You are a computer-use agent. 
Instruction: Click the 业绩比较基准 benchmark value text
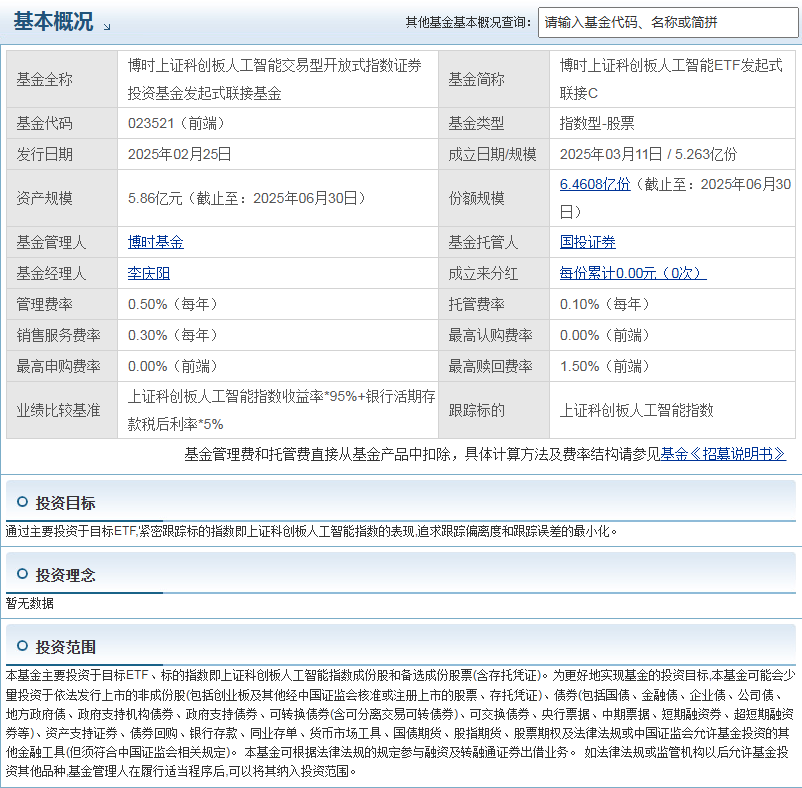coord(281,410)
